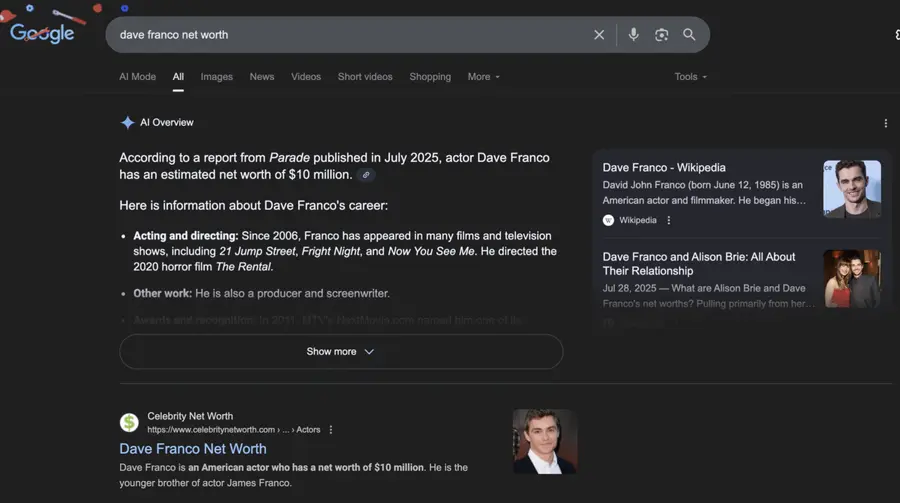Switch to AI Mode tab
This screenshot has height=503, width=900.
click(137, 77)
